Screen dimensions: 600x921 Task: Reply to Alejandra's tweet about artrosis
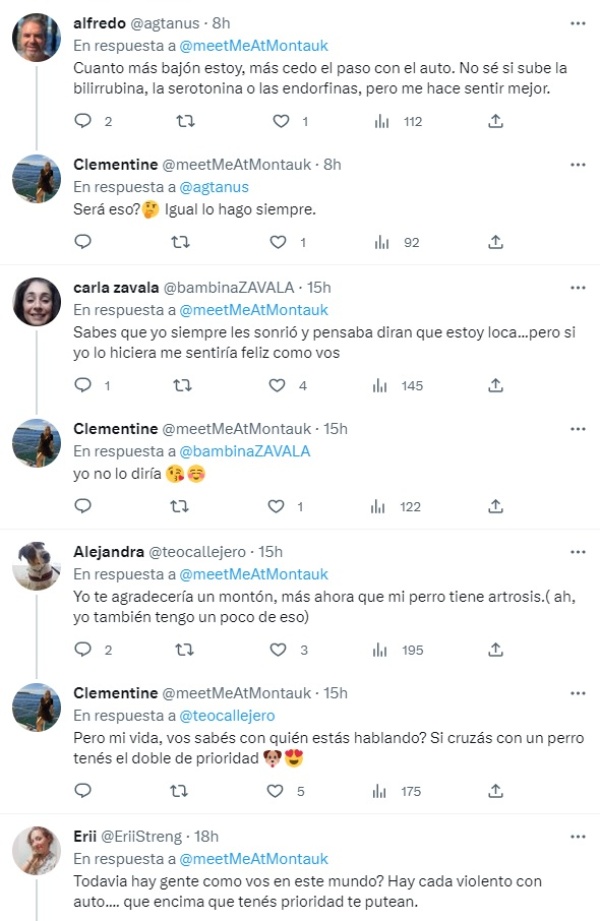point(84,649)
